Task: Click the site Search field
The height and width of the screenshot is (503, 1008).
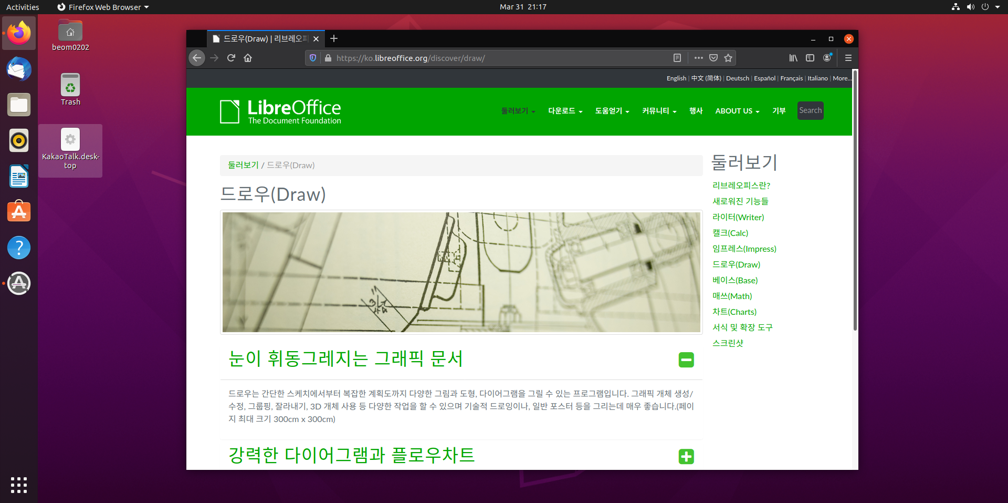Action: click(810, 111)
